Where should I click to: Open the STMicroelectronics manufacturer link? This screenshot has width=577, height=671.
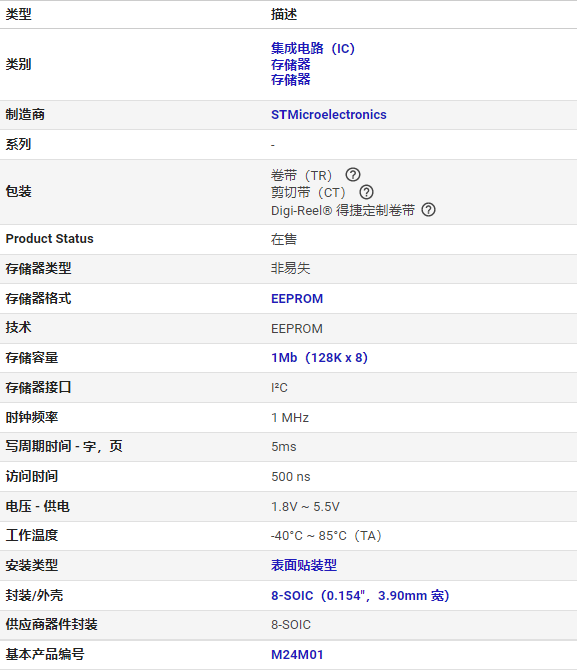(329, 115)
